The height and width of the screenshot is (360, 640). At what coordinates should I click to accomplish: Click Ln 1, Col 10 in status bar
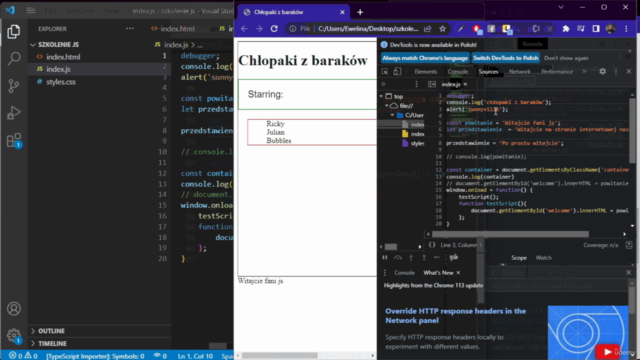click(195, 356)
